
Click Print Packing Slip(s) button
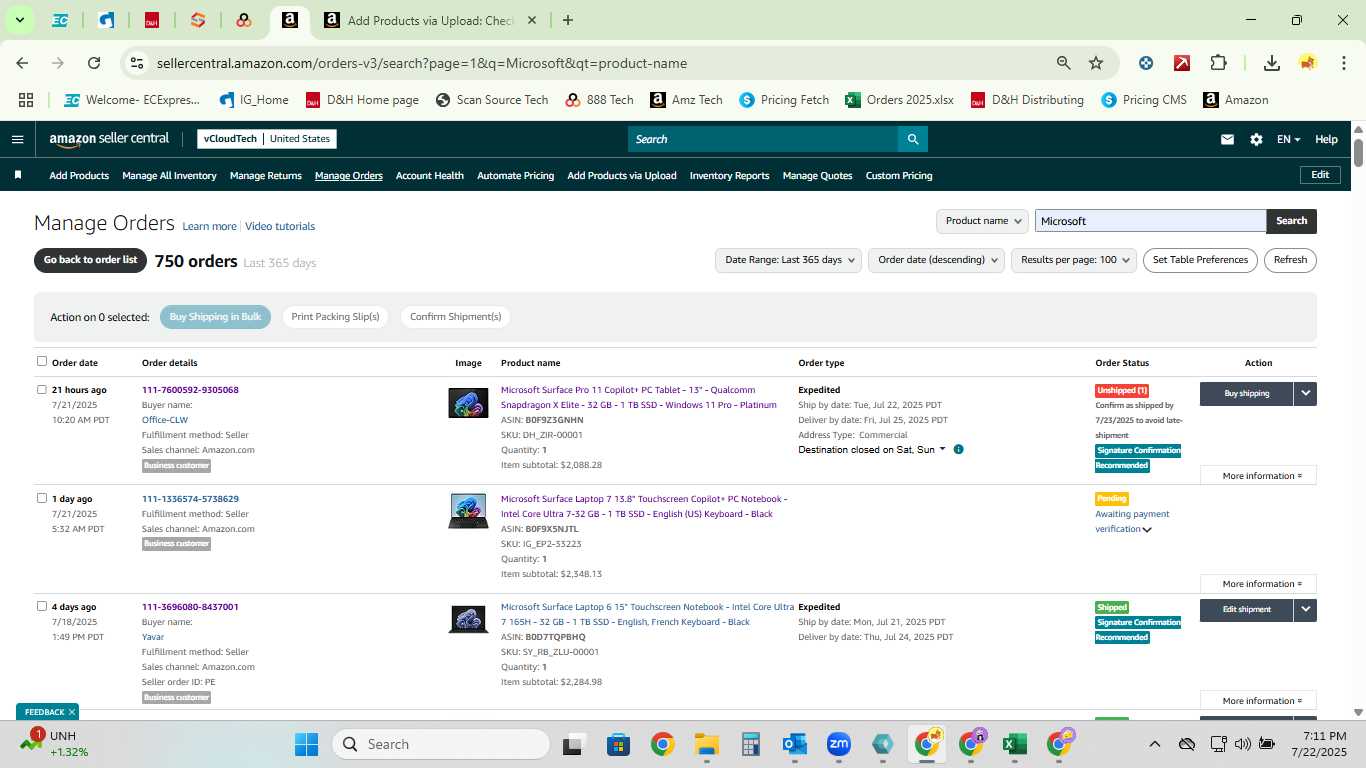click(x=335, y=317)
